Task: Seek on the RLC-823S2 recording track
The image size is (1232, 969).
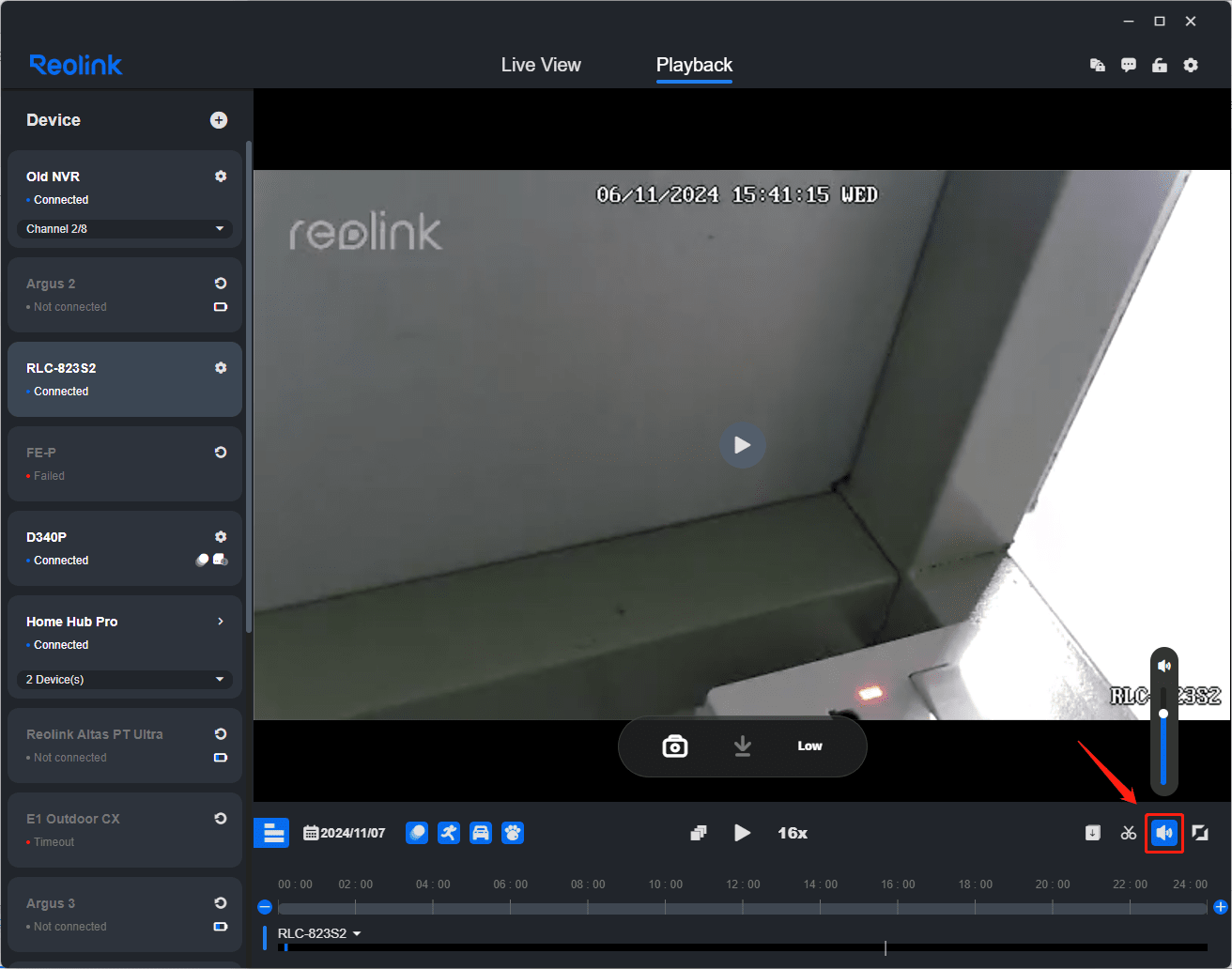Action: 743,947
